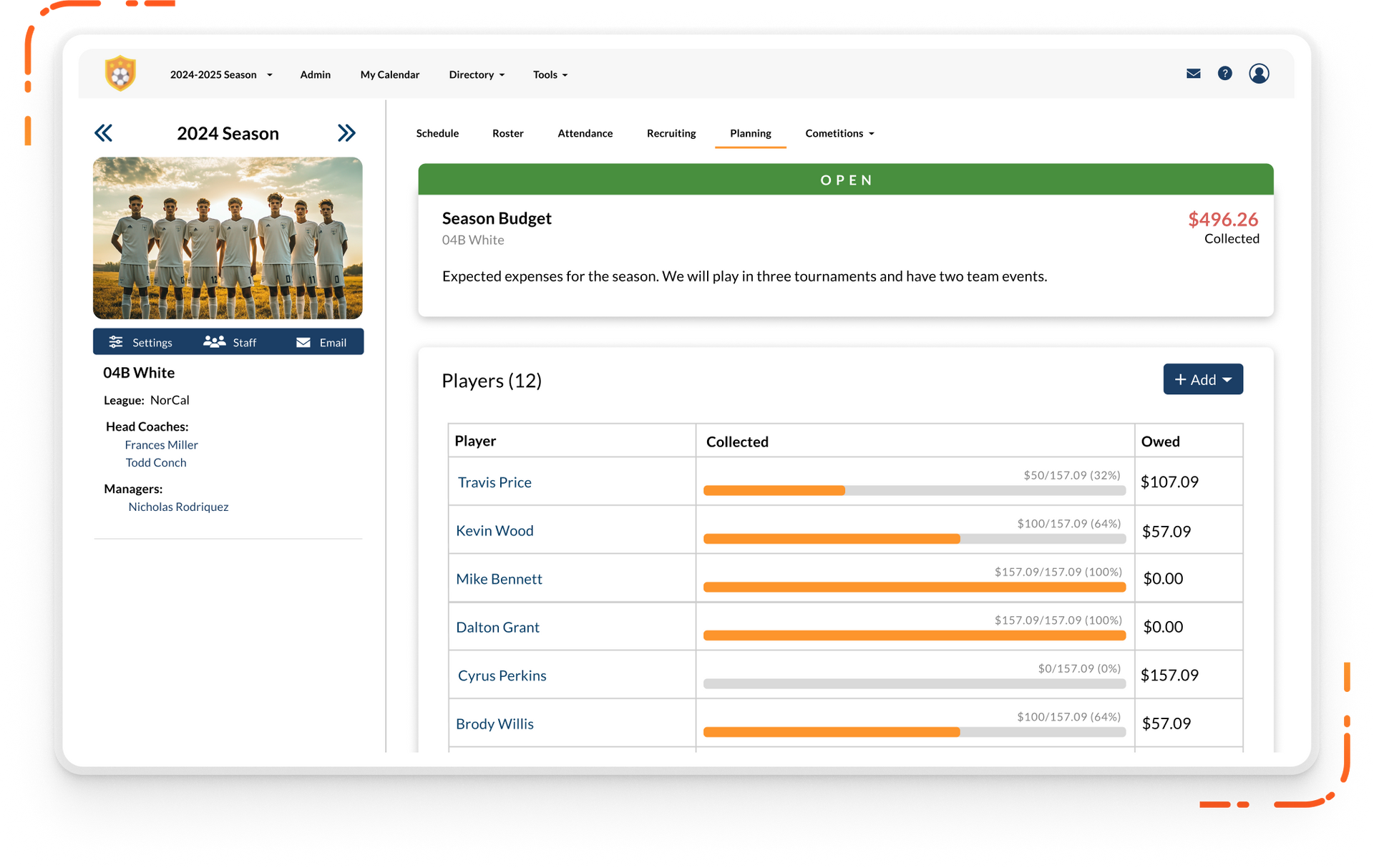The width and height of the screenshot is (1374, 868).
Task: Expand the Competitions dropdown tab
Action: tap(840, 133)
